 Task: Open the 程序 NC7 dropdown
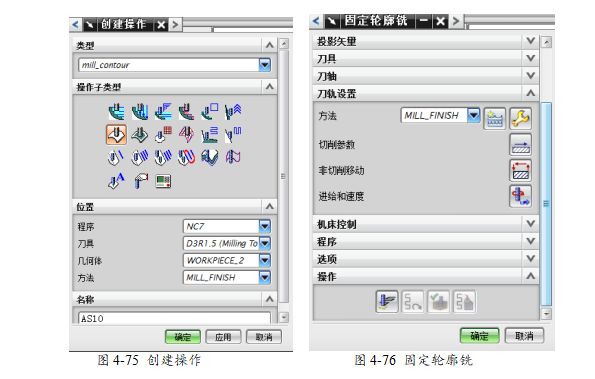[265, 226]
